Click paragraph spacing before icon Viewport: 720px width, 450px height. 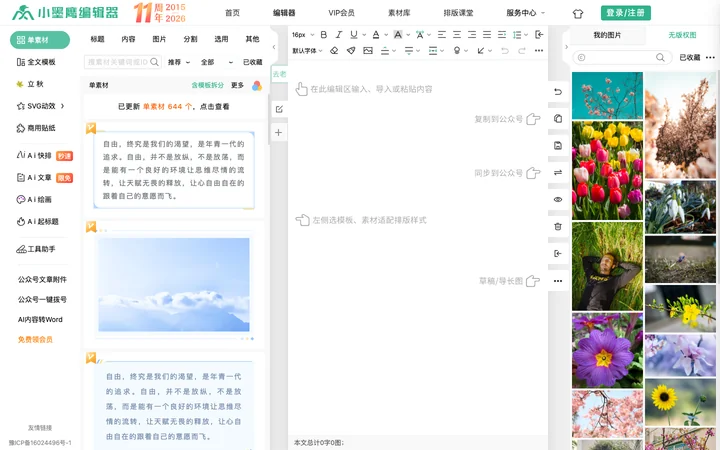385,51
